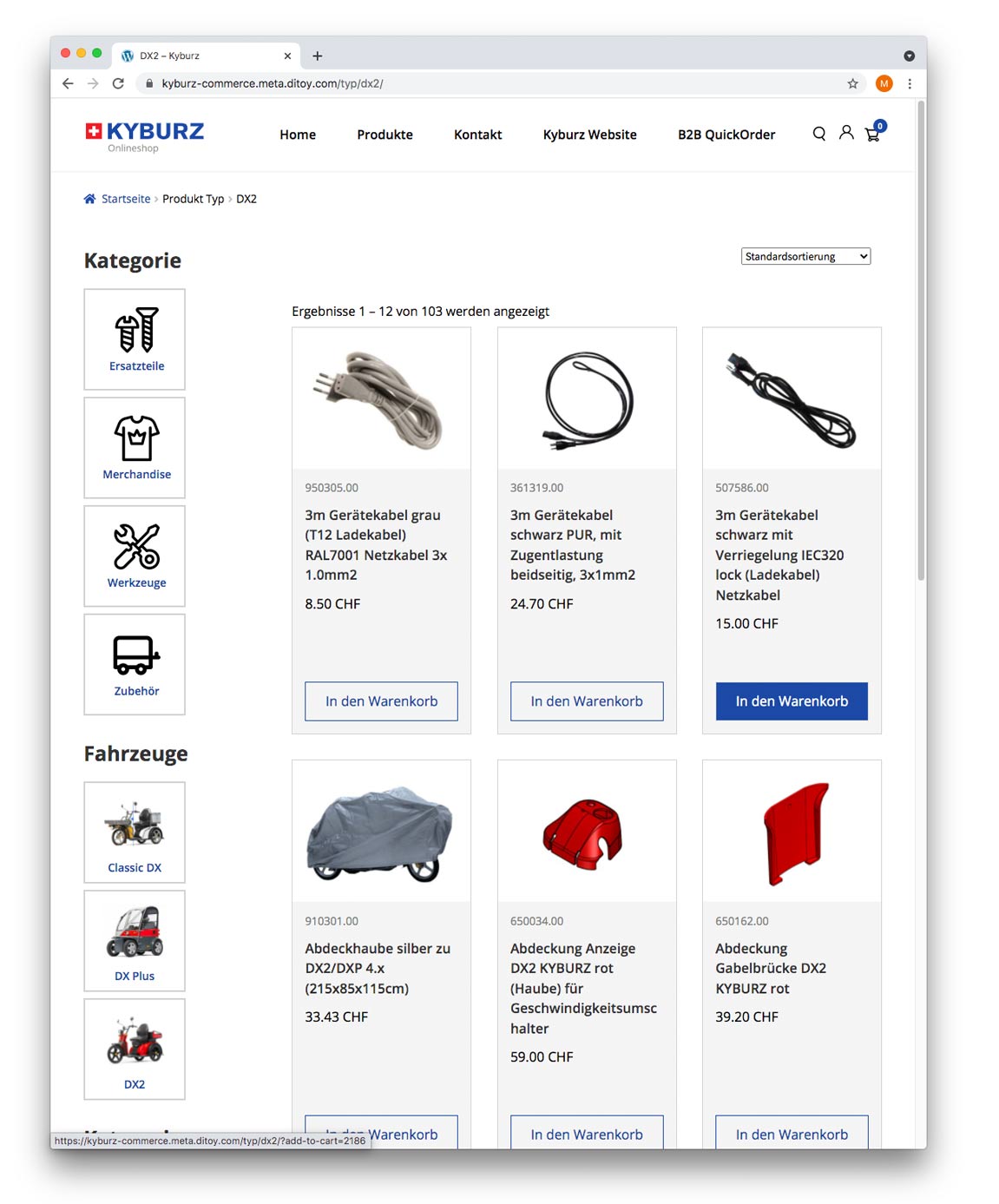The image size is (999, 1204).
Task: Click the home icon in breadcrumb
Action: [x=89, y=199]
